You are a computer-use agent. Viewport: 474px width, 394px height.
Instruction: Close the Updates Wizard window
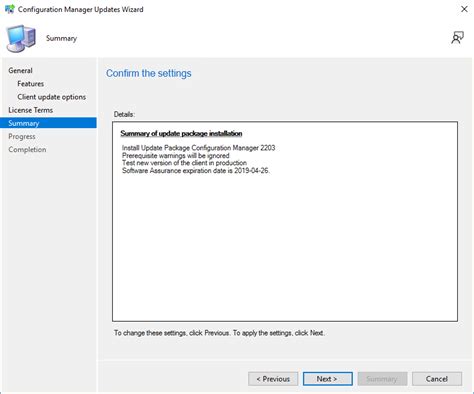click(464, 9)
